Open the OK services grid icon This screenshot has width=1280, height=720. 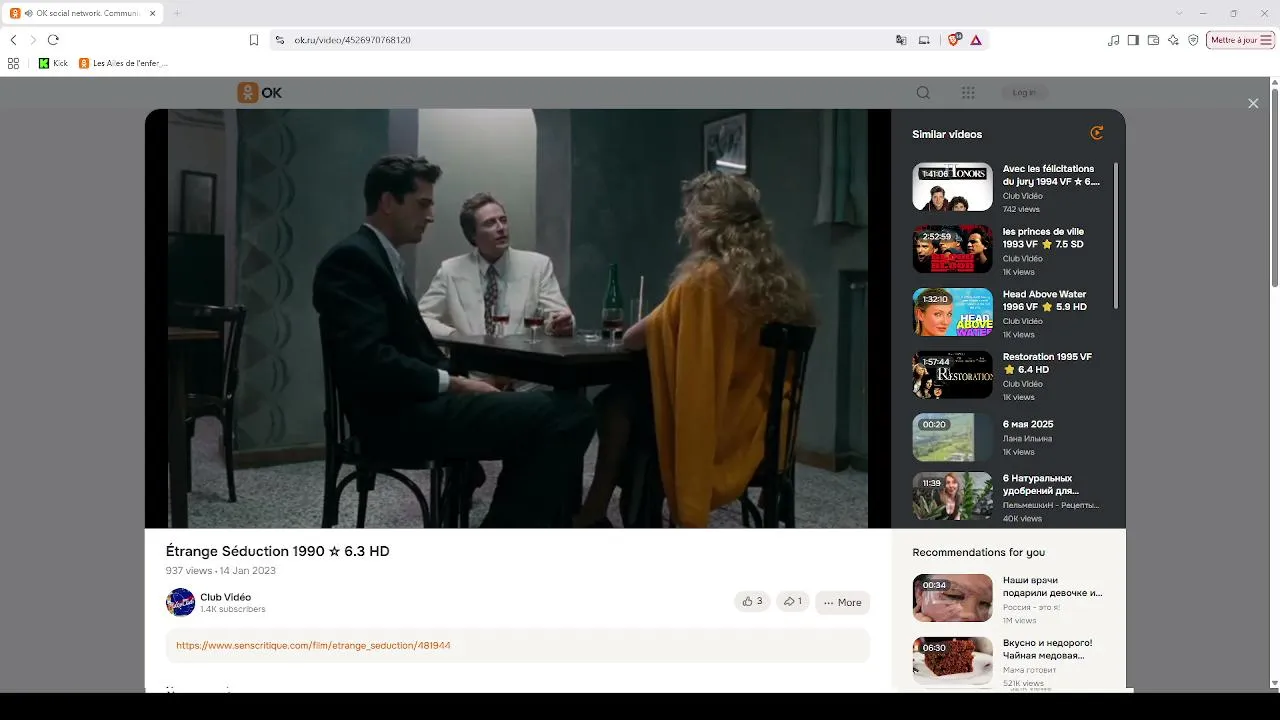(968, 93)
